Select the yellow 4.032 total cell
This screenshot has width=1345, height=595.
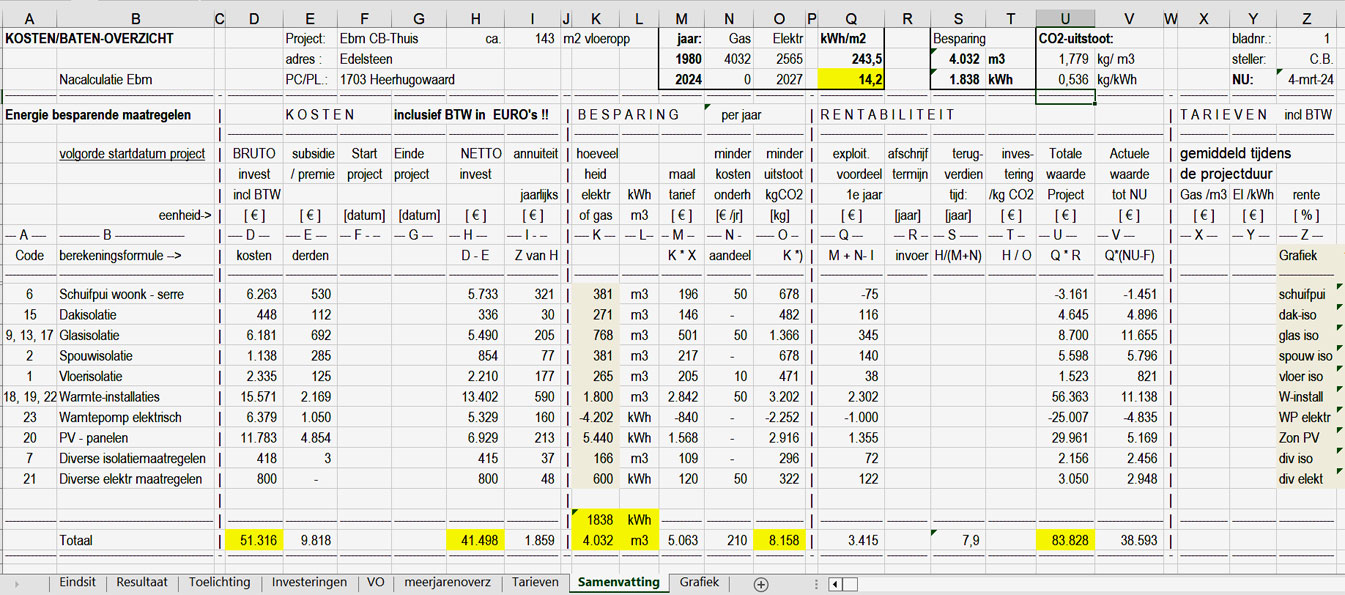tap(596, 540)
